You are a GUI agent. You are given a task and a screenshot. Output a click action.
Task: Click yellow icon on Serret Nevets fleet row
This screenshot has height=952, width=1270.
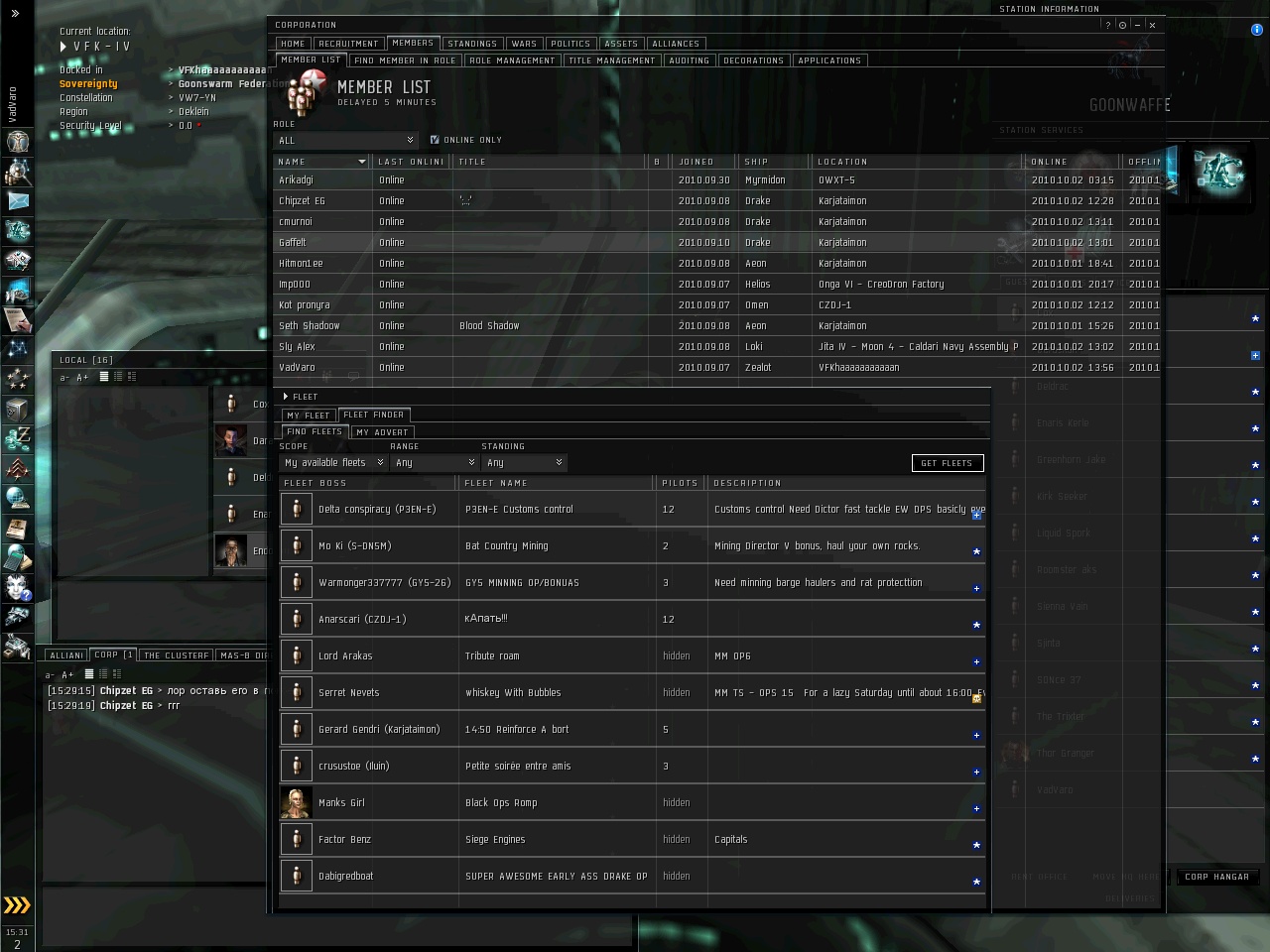click(976, 698)
